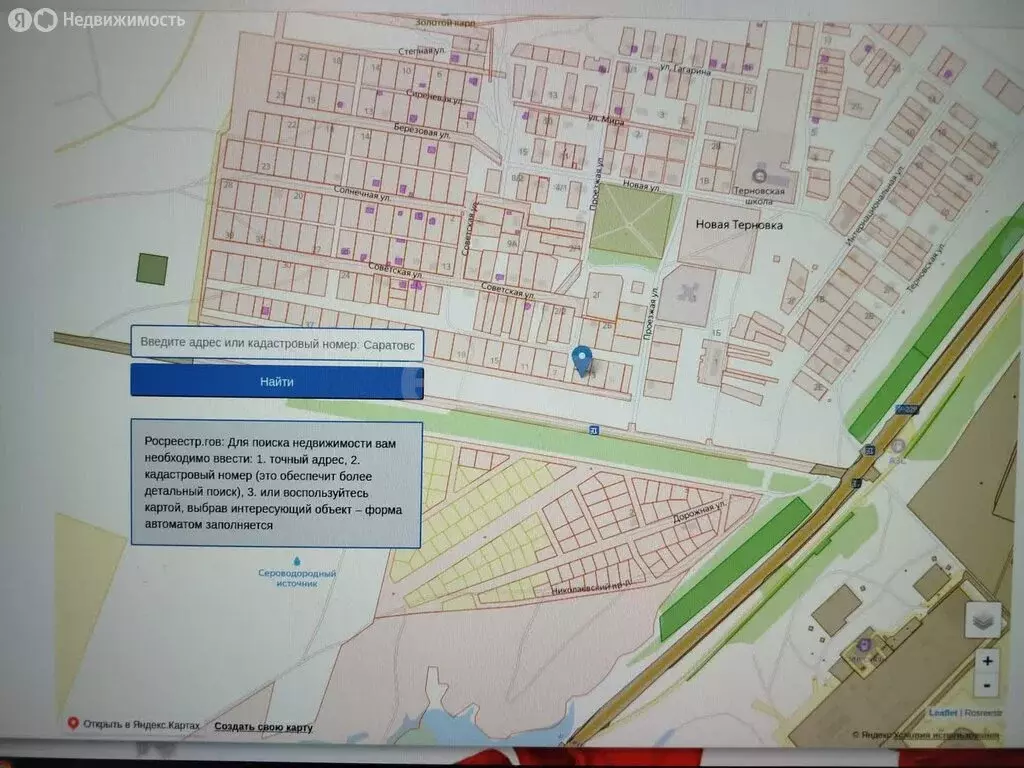Click the Новая Терновка place label
The width and height of the screenshot is (1024, 768).
point(739,225)
